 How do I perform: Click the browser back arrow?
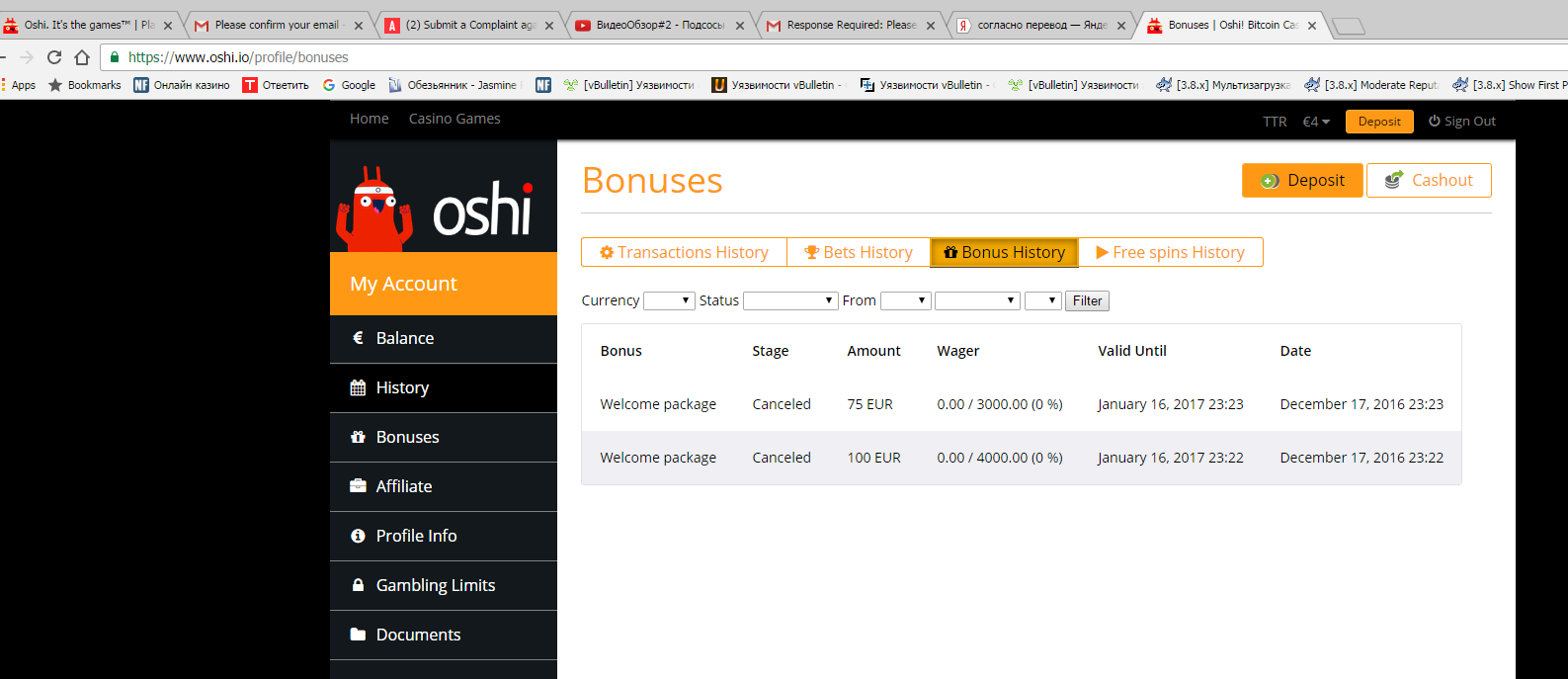click(3, 57)
